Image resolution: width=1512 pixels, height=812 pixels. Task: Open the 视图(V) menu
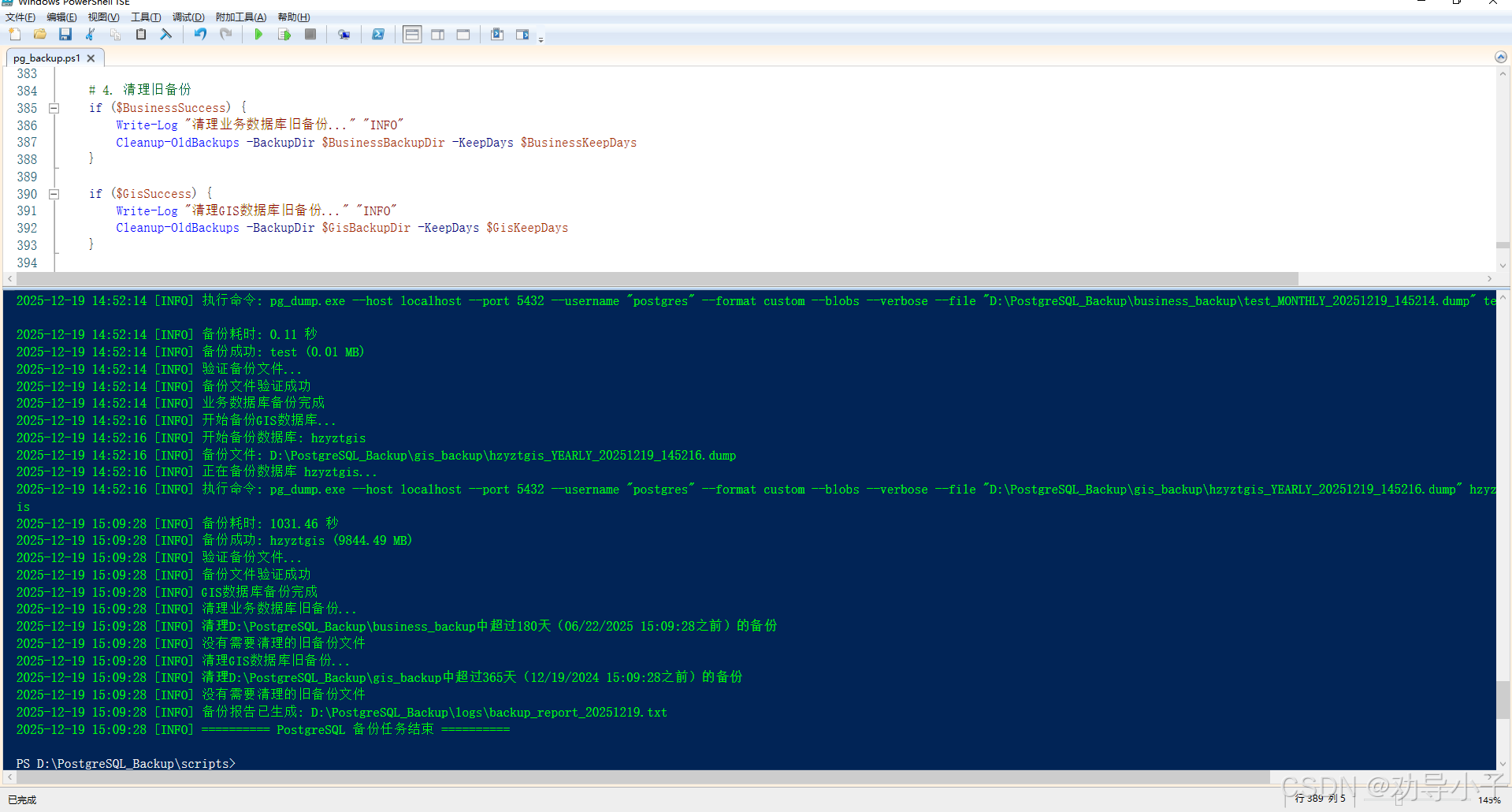click(103, 17)
